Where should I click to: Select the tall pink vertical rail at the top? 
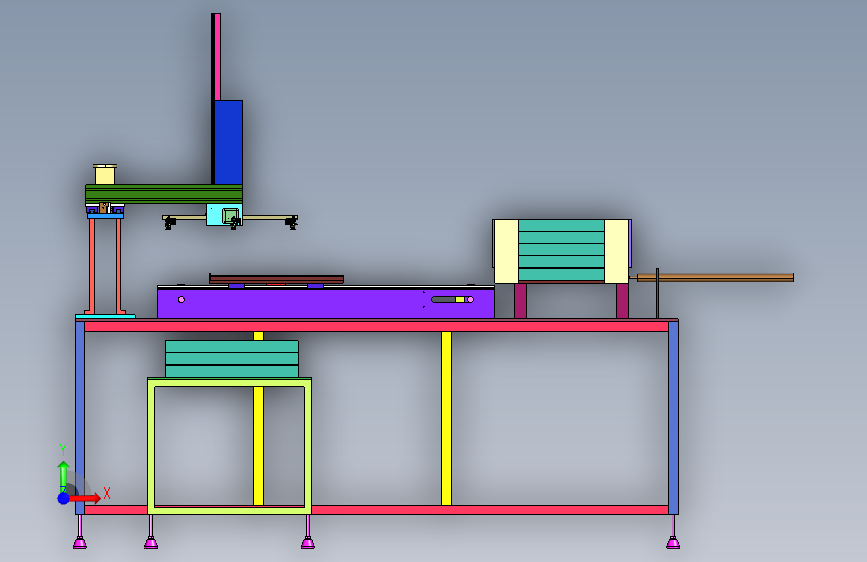[217, 56]
